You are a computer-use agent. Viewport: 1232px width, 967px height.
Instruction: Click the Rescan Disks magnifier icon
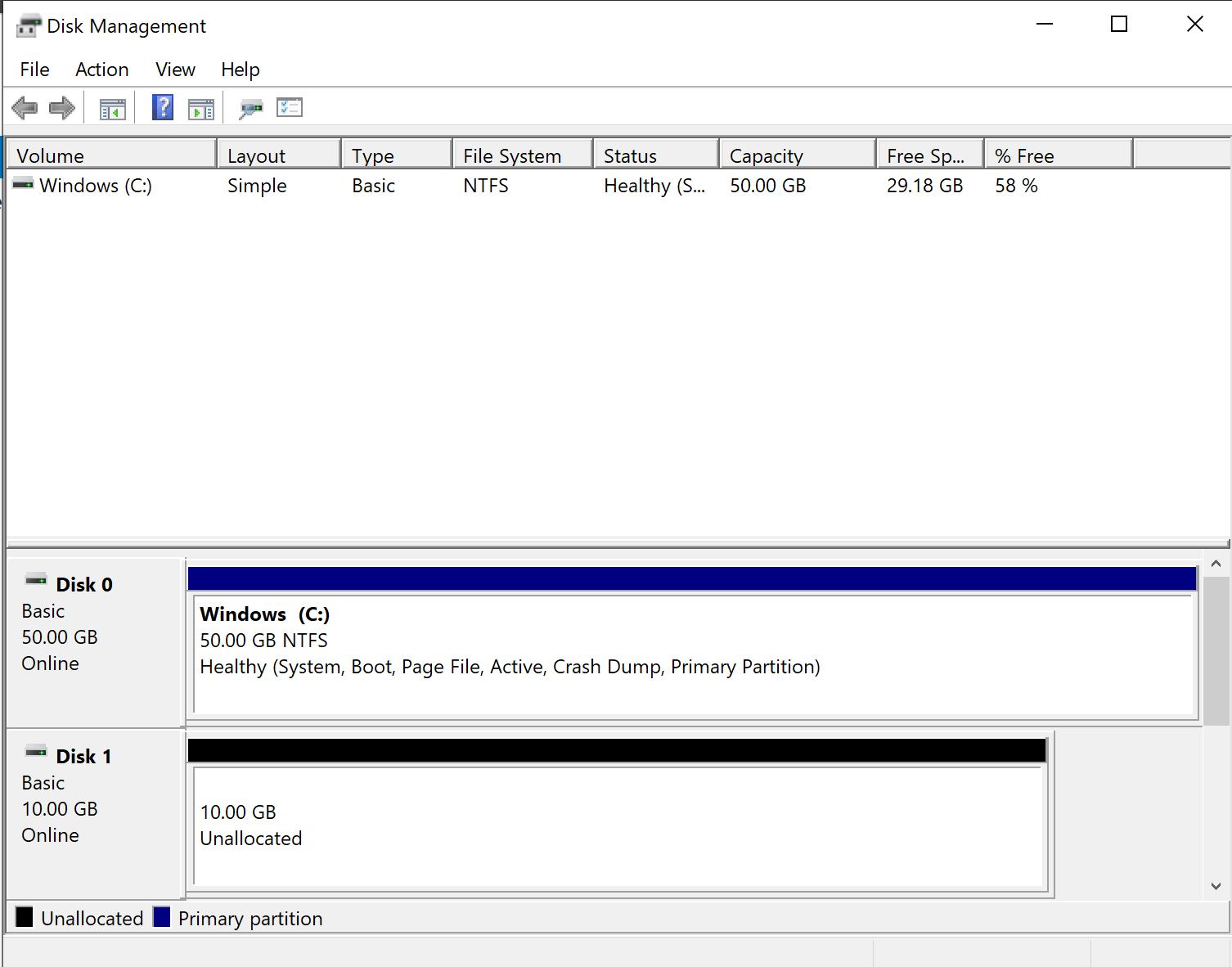pos(250,108)
